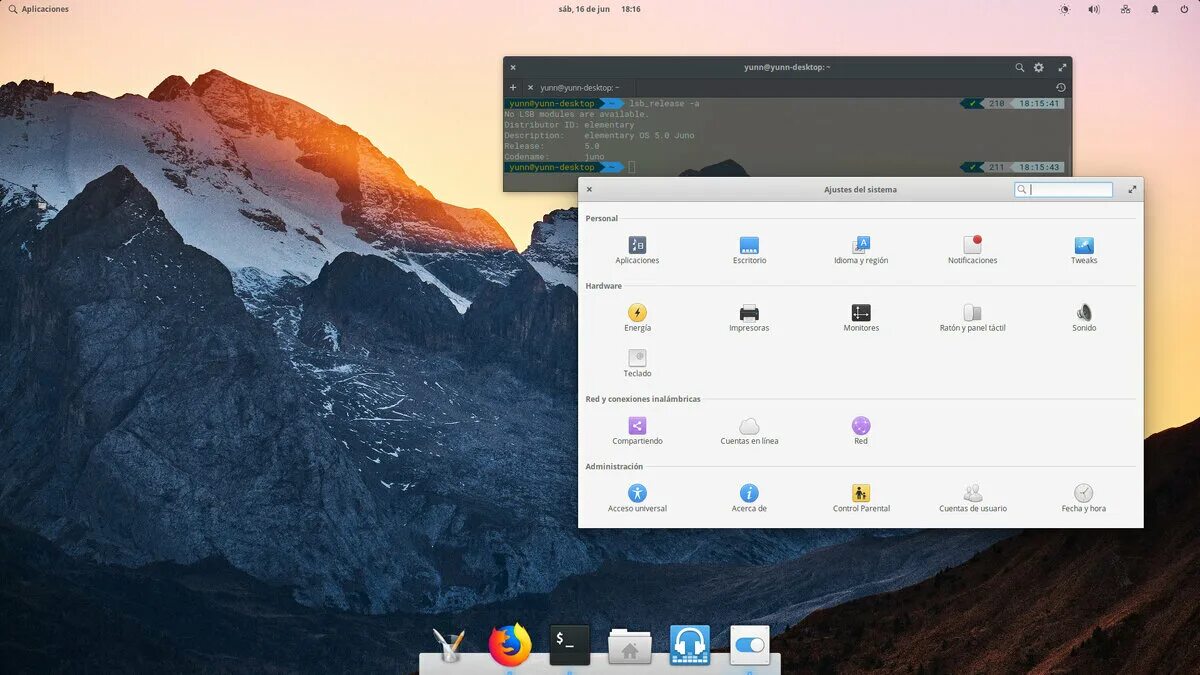The height and width of the screenshot is (675, 1200).
Task: Open the Impresoras settings icon
Action: pos(748,314)
